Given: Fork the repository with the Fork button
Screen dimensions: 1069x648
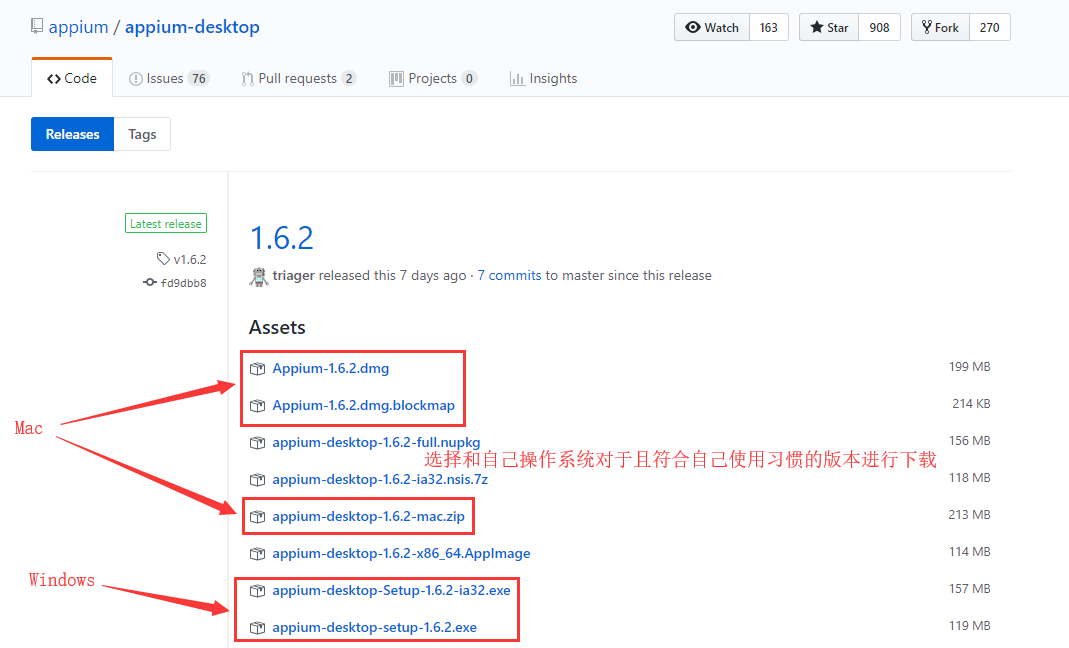Looking at the screenshot, I should pos(940,27).
